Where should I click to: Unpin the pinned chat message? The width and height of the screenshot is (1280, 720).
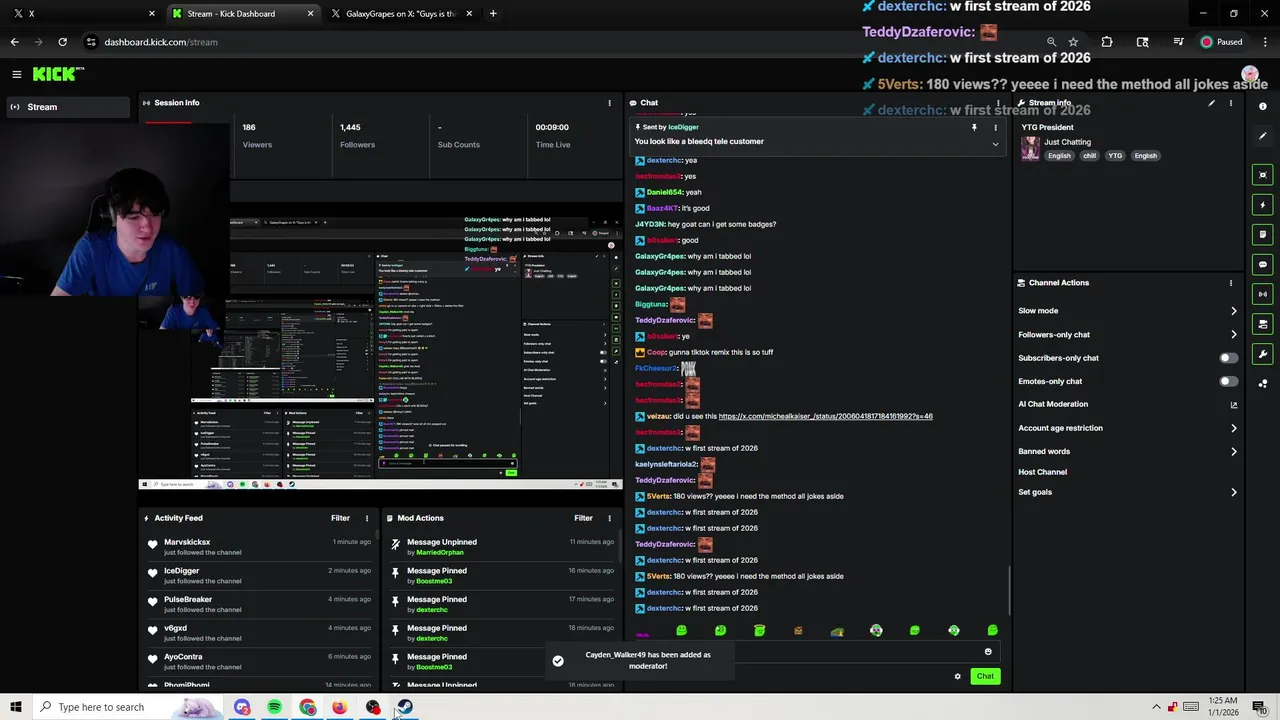pos(974,128)
